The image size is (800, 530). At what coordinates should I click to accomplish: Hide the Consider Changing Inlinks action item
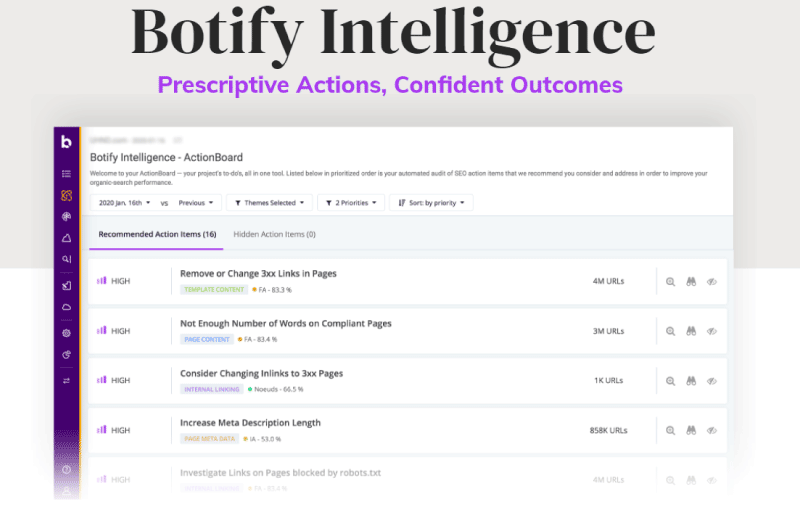[x=712, y=381]
